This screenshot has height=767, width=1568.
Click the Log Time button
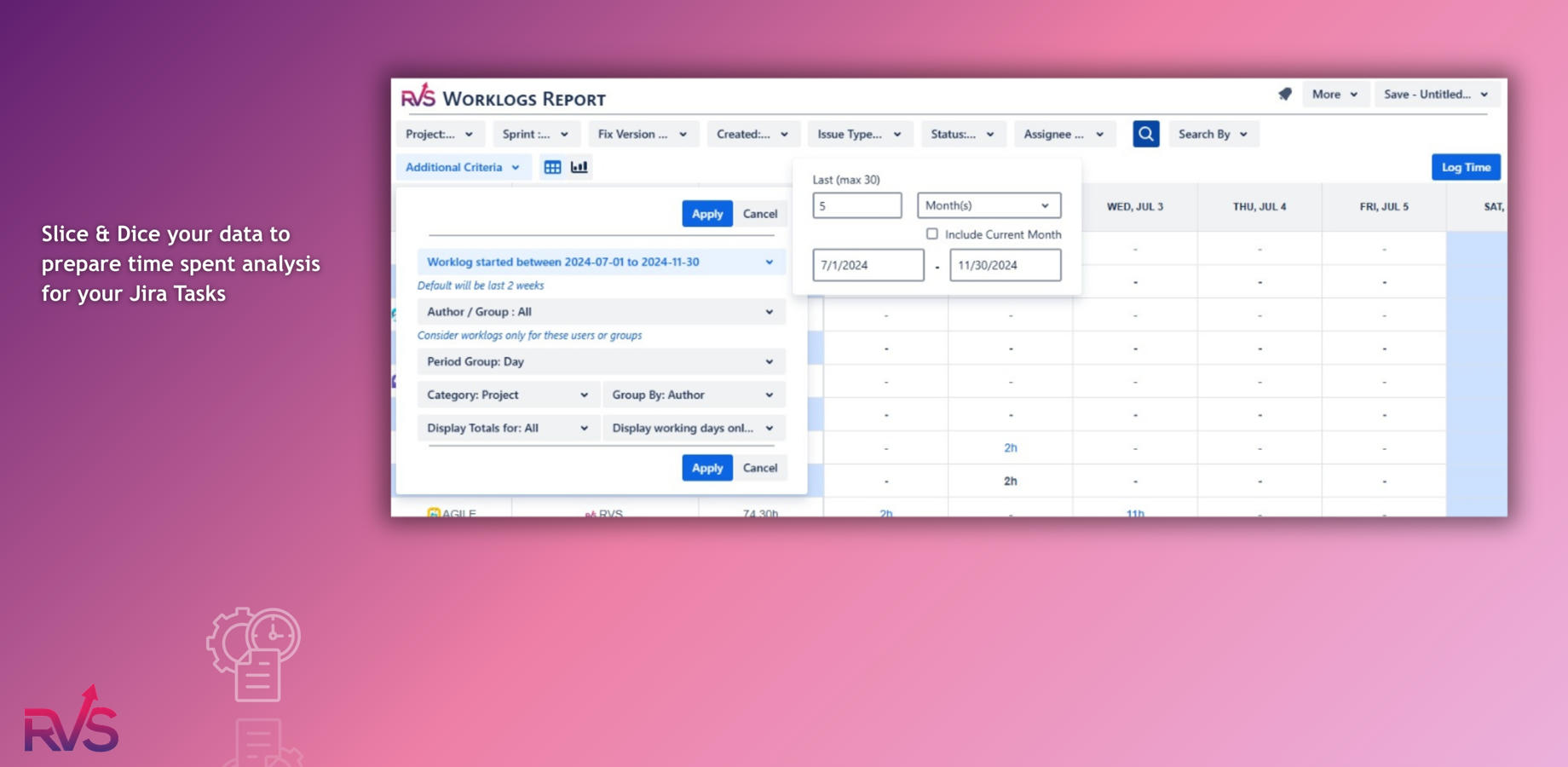pyautogui.click(x=1466, y=167)
